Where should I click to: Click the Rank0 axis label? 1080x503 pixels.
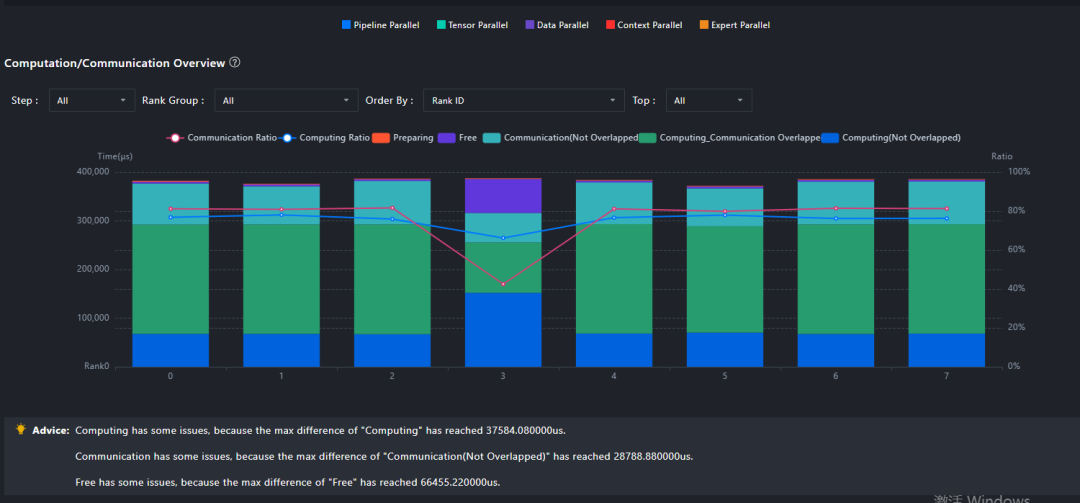[x=96, y=367]
